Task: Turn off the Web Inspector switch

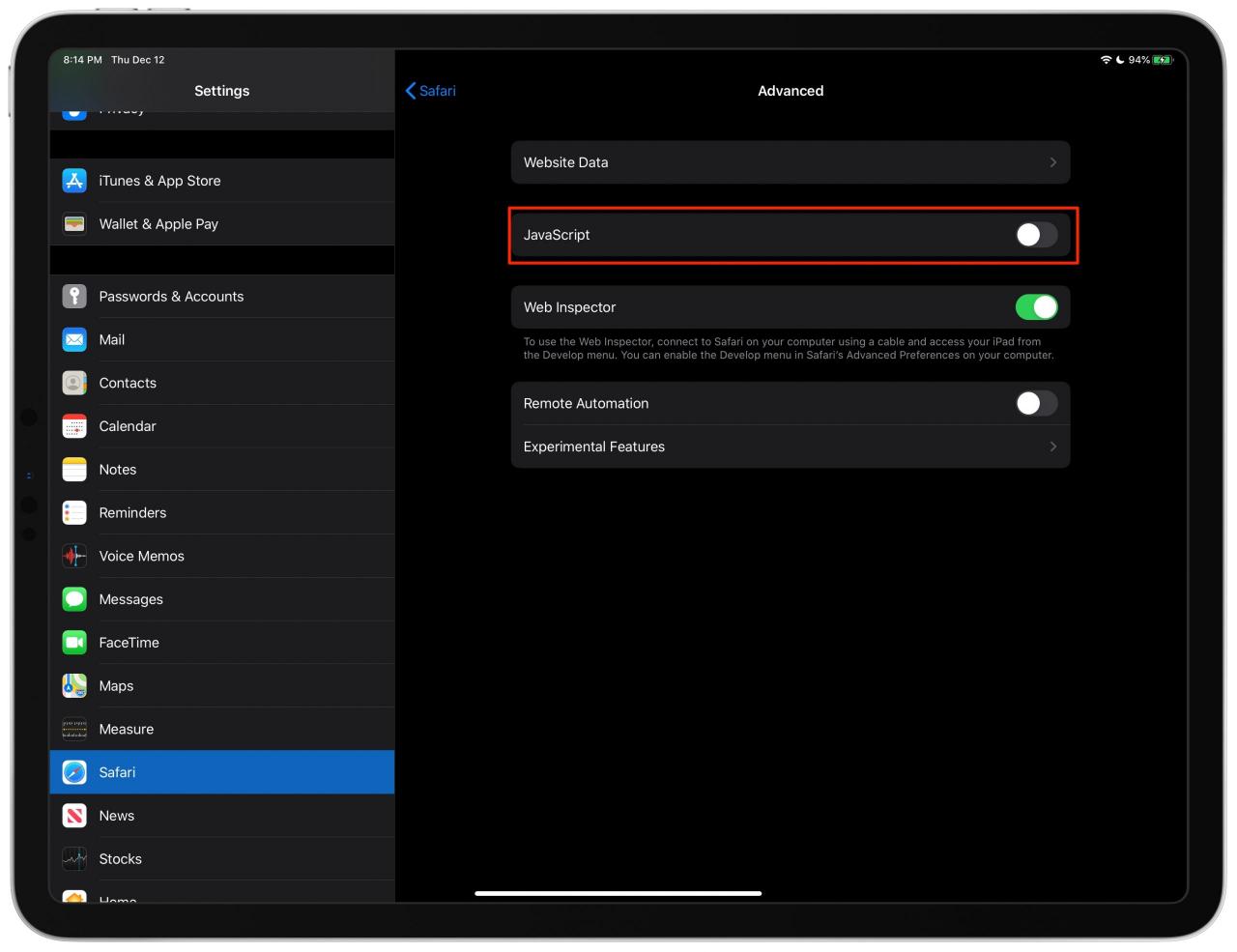Action: click(x=1036, y=307)
